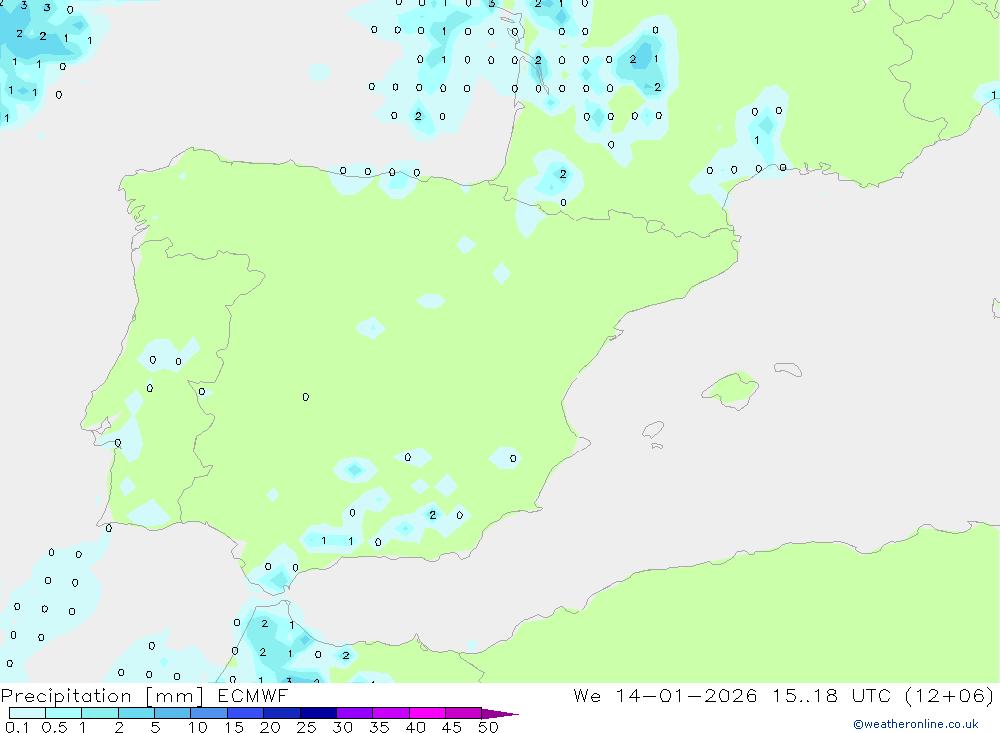
Task: Click the 35–40 mm legend color swatch
Action: point(391,713)
